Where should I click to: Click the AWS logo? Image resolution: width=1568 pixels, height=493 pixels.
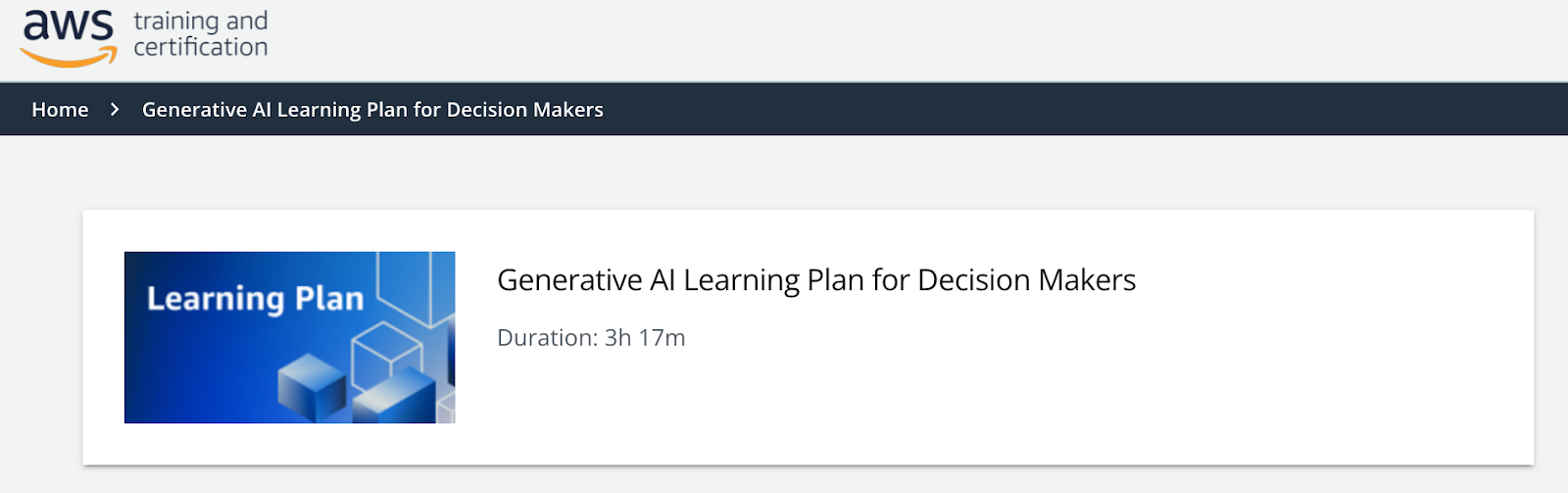[69, 26]
